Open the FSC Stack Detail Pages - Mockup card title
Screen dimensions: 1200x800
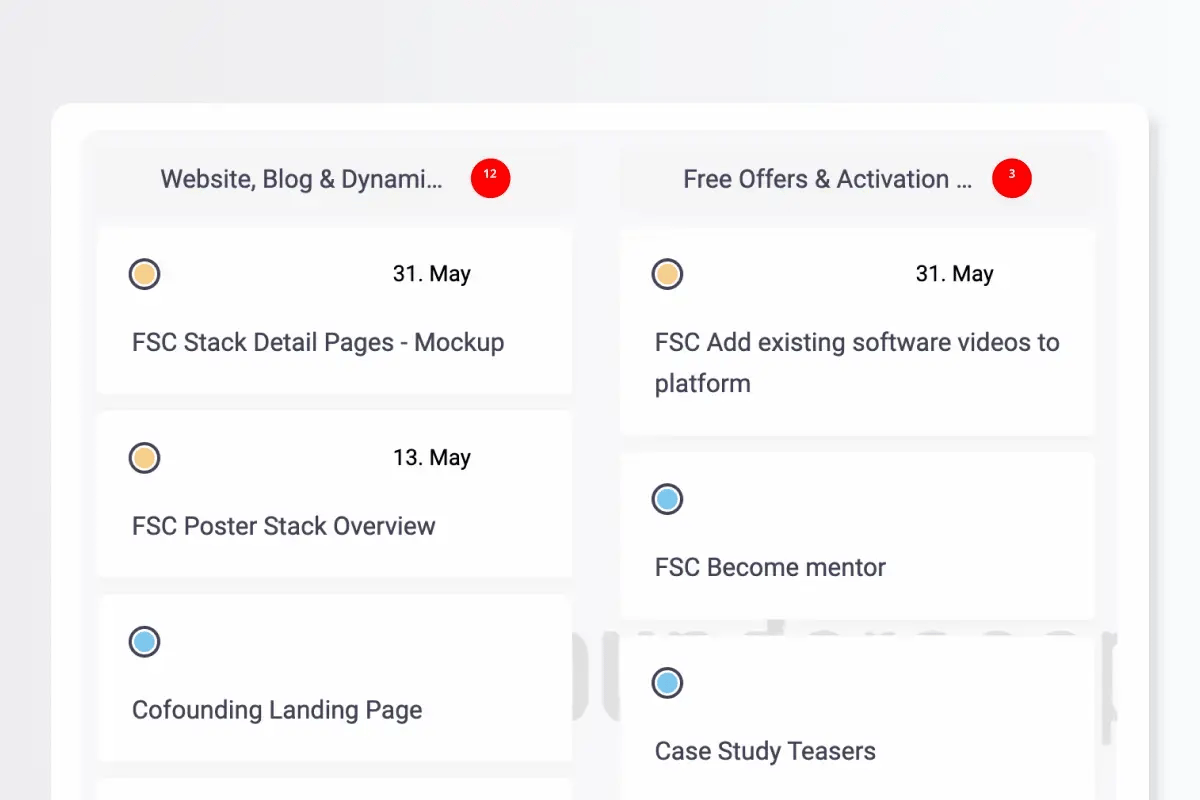pos(318,342)
